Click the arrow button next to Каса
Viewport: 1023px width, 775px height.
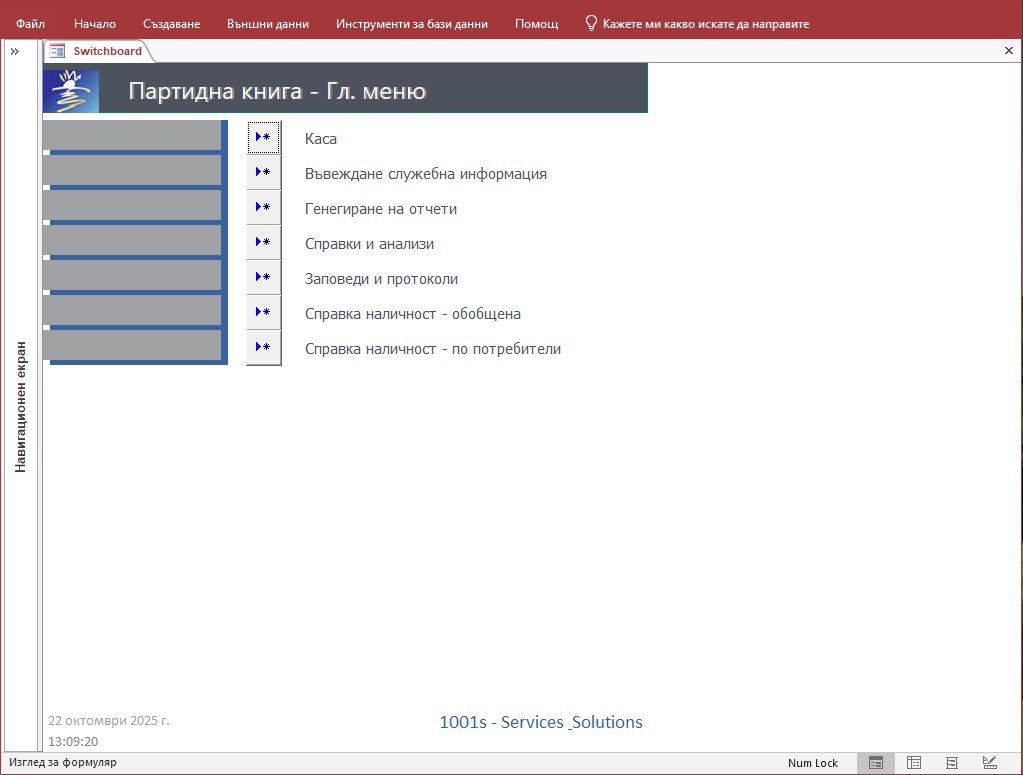263,138
